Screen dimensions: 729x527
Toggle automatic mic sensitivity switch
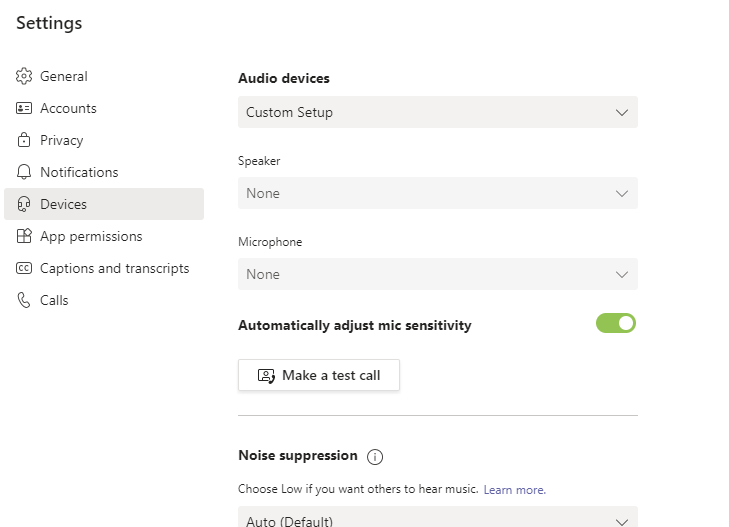616,323
